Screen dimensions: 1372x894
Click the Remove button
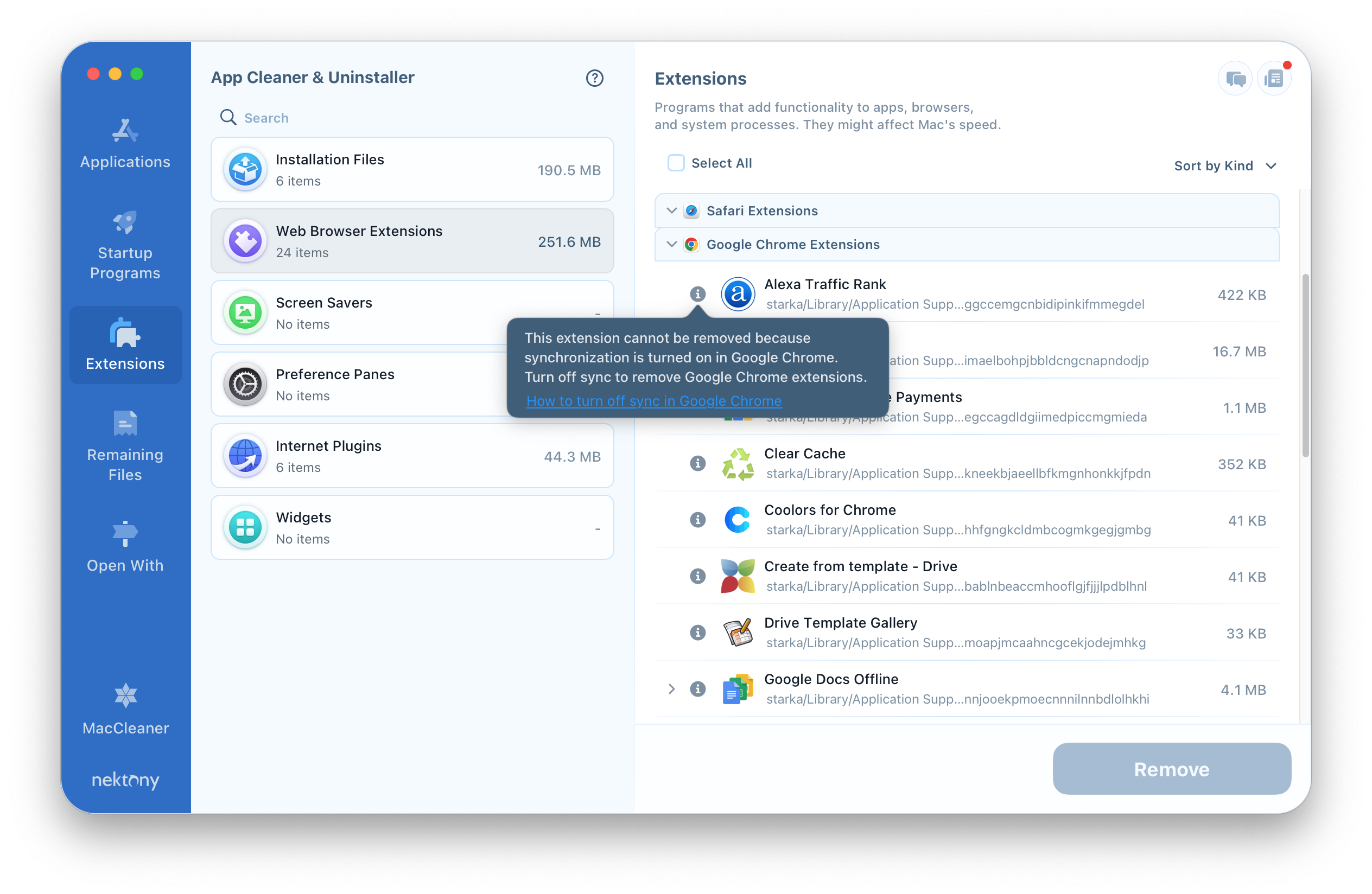(x=1172, y=769)
